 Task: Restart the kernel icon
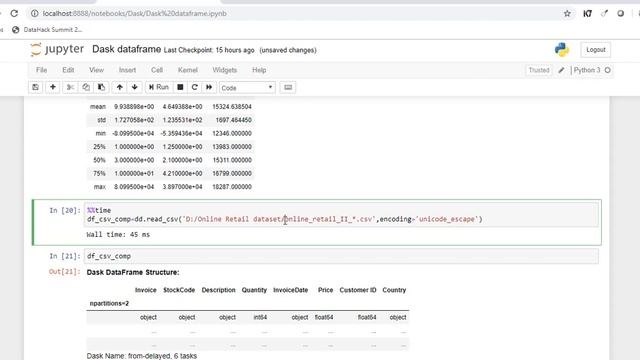[195, 87]
